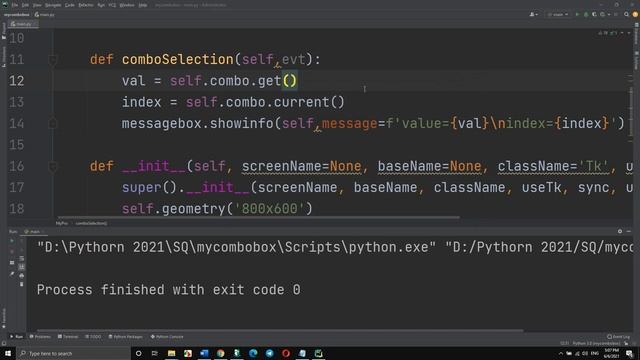Expand the profiler dropdown arrow
The width and height of the screenshot is (640, 360).
click(x=609, y=15)
